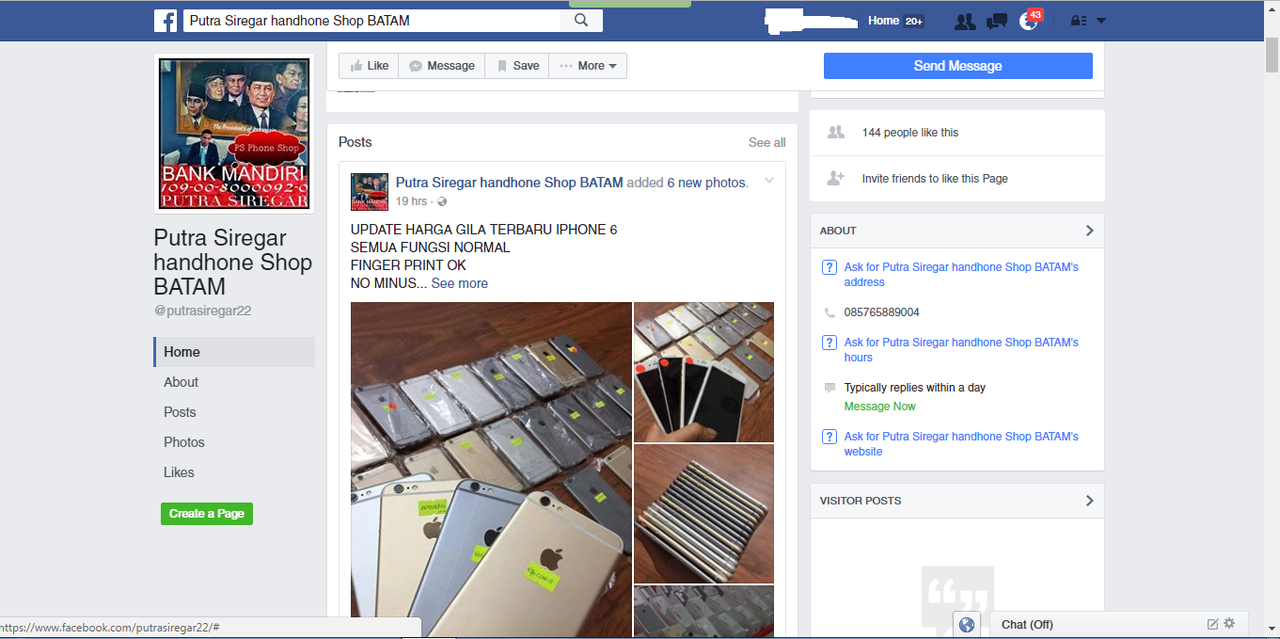
Task: Click question icon beside address request
Action: pyautogui.click(x=829, y=267)
